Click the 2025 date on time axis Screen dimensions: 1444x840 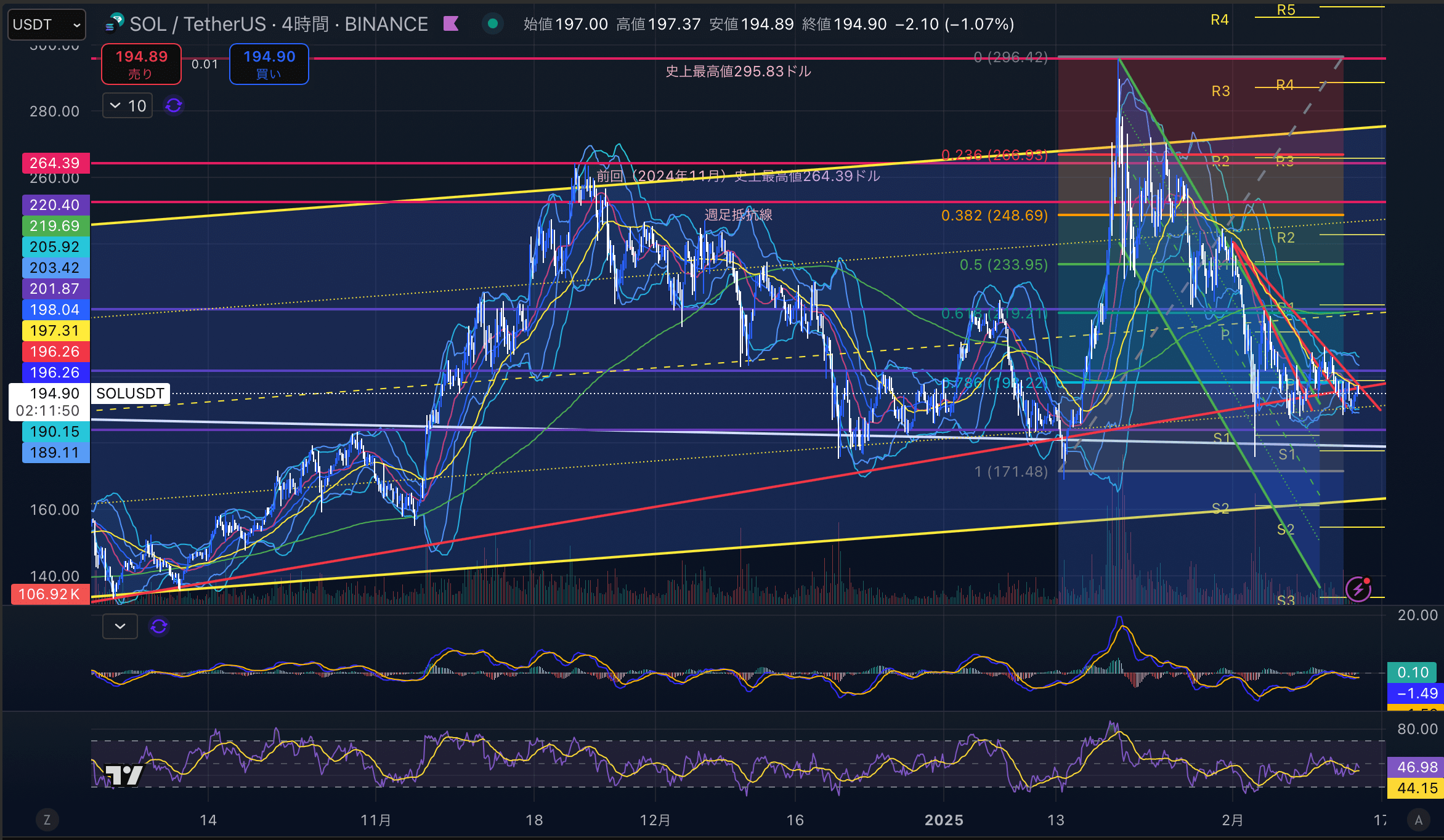(x=944, y=820)
